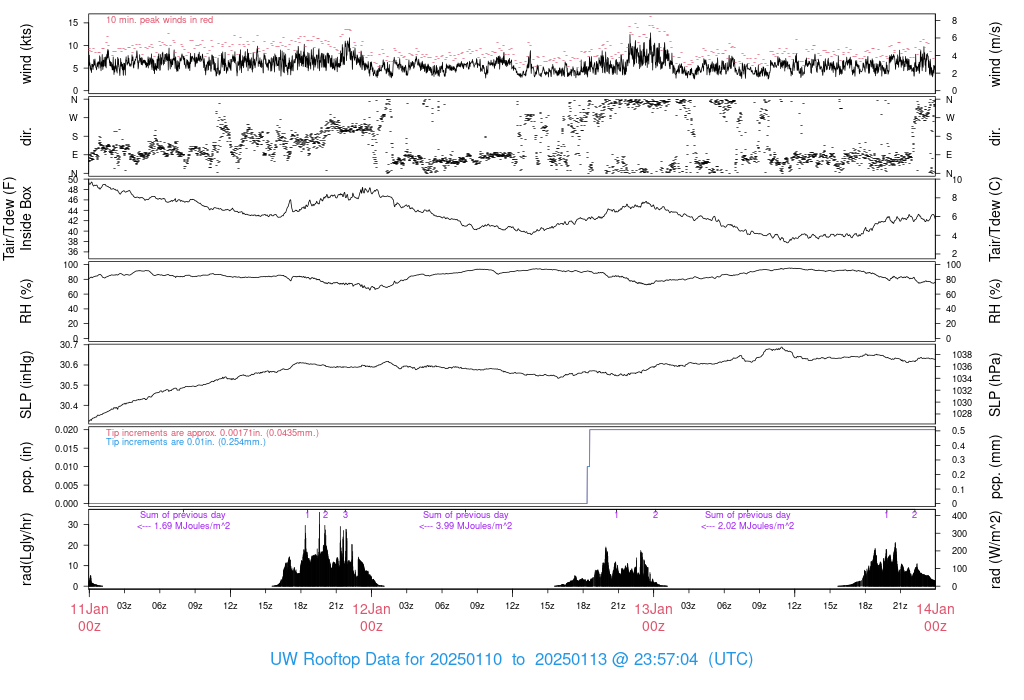Select the "<--- 2.02 MJoules/m^2" annotation
Viewport: 1024px width, 700px height.
tap(748, 526)
